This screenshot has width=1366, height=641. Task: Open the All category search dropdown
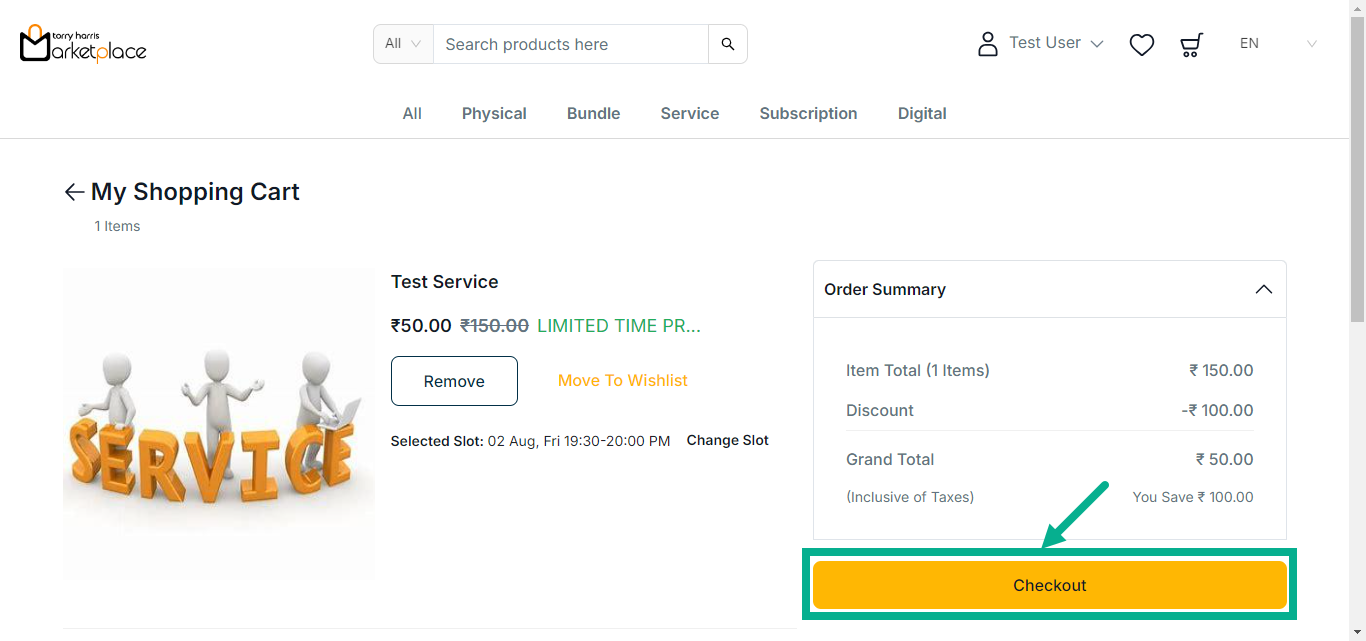[x=403, y=44]
